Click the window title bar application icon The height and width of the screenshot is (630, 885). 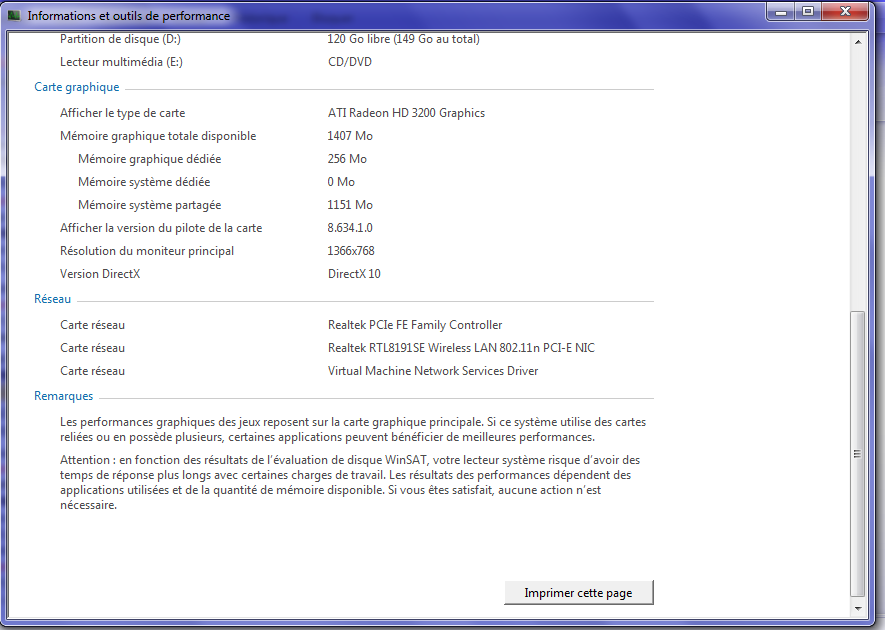point(14,15)
